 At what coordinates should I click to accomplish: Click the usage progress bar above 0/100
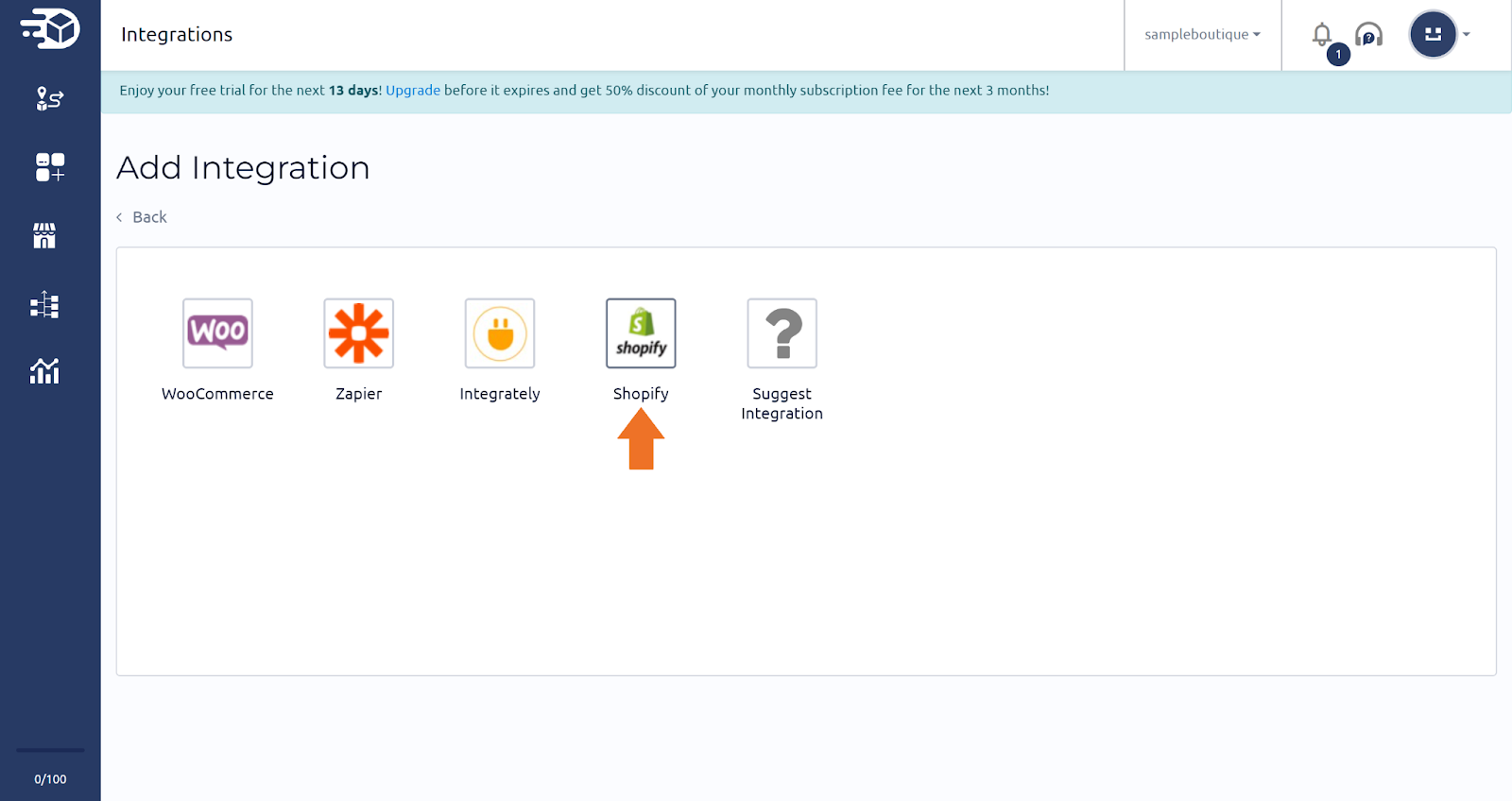coord(50,751)
